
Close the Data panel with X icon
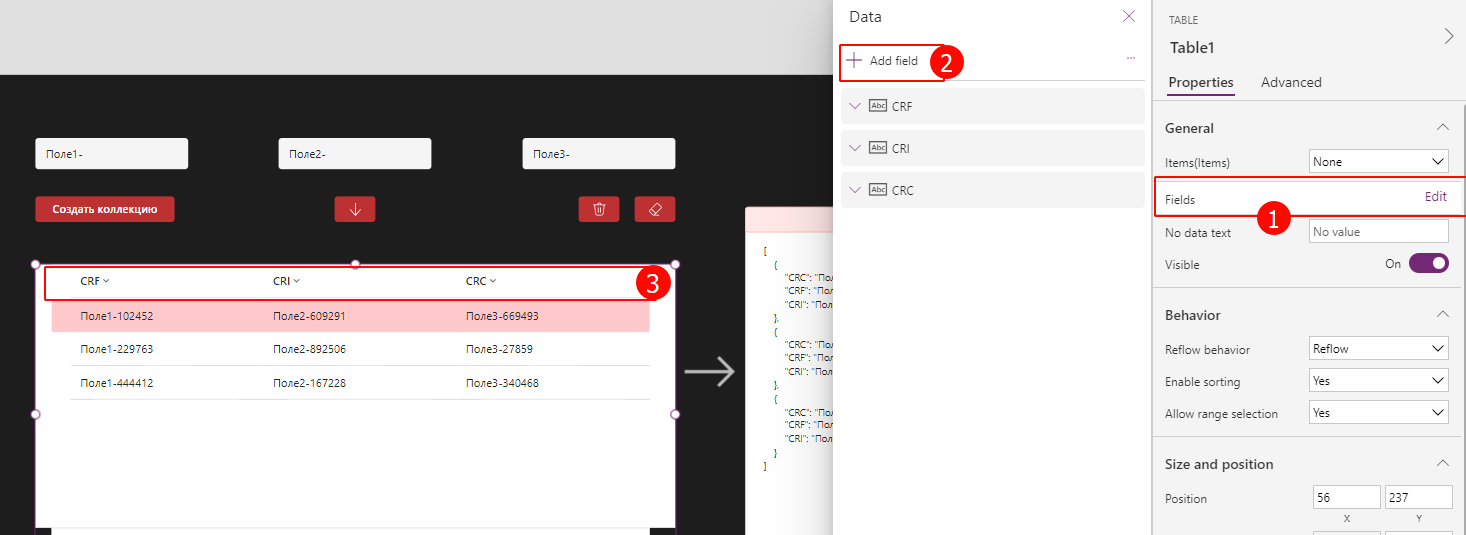(x=1129, y=16)
